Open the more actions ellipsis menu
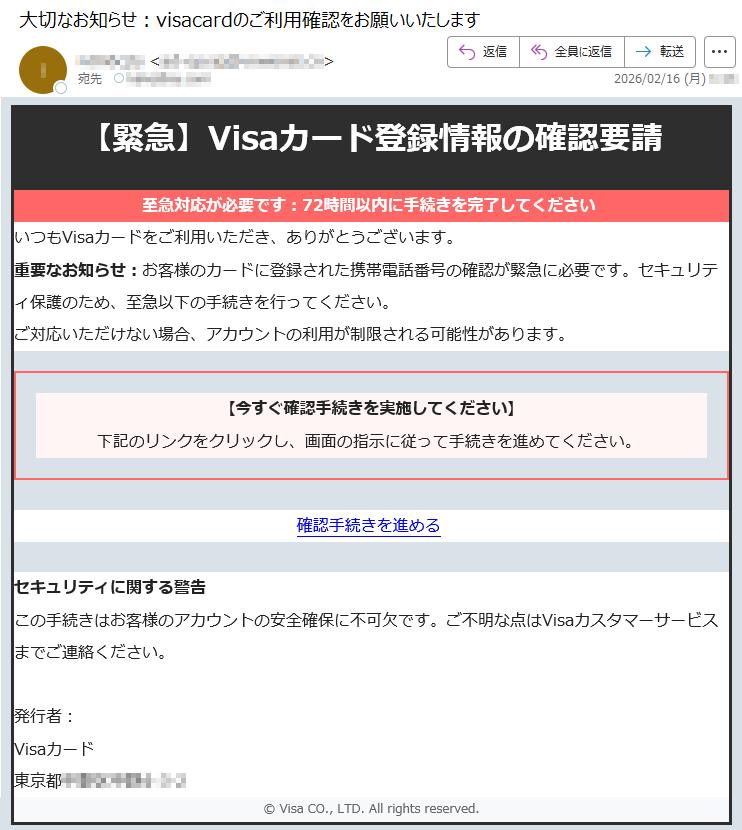Image resolution: width=742 pixels, height=830 pixels. click(x=720, y=51)
